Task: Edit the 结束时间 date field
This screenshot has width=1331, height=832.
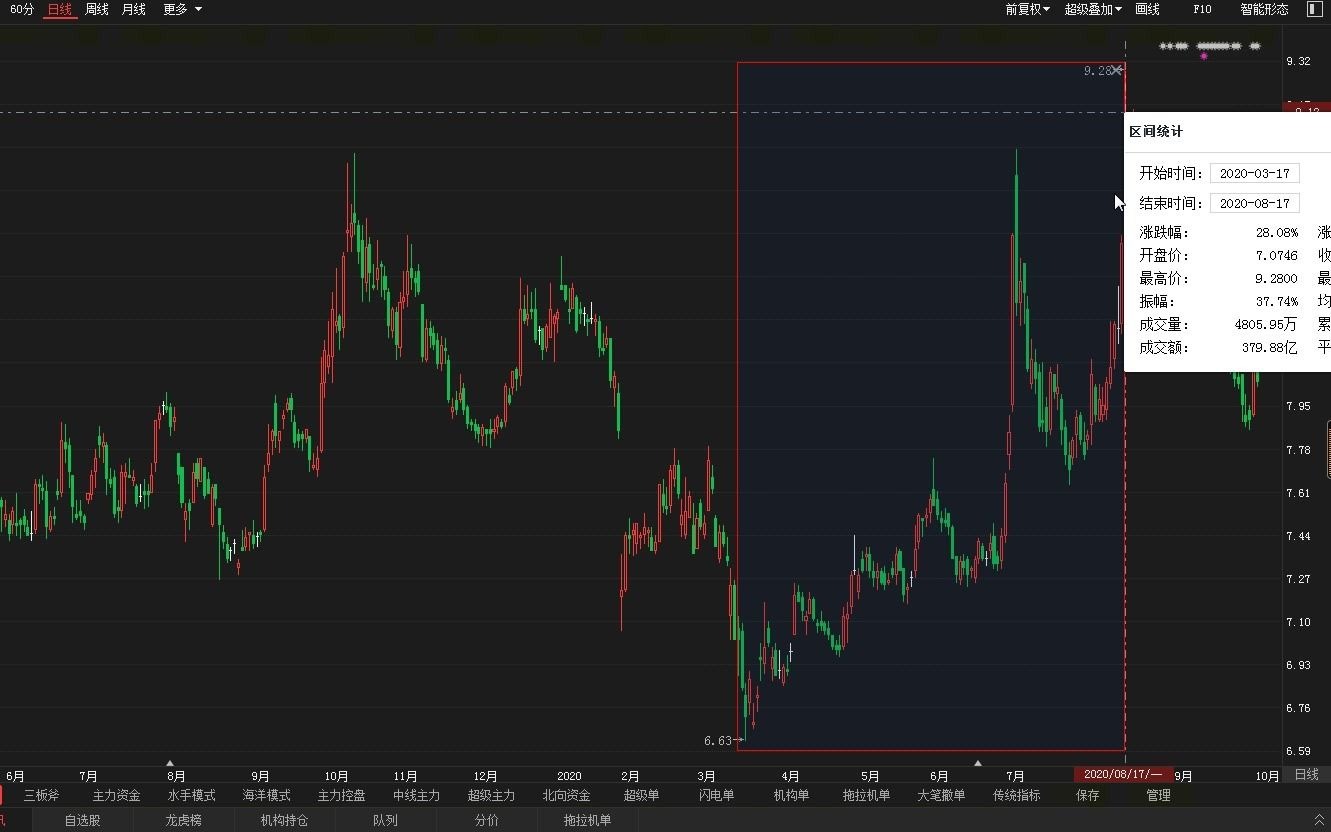Action: point(1254,203)
